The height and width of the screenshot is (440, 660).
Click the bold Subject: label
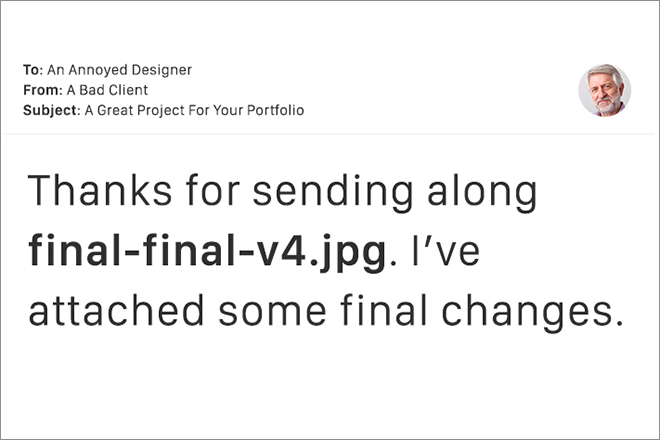51,110
